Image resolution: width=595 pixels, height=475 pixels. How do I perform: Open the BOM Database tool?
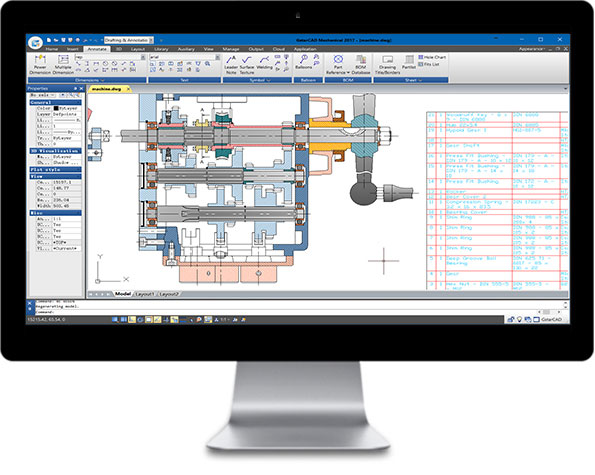tap(360, 64)
